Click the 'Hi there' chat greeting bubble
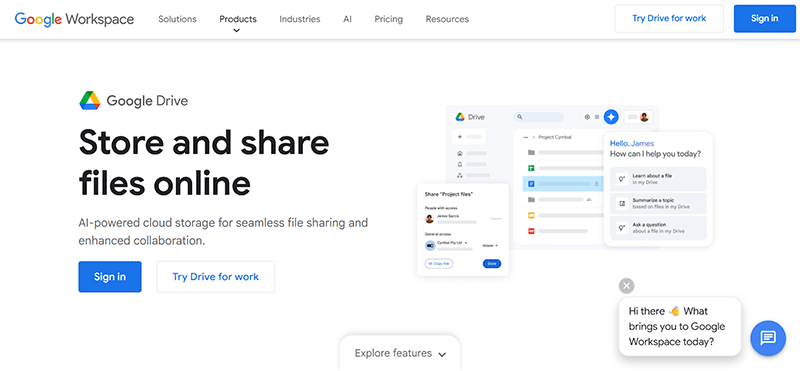This screenshot has height=371, width=800. (x=680, y=326)
